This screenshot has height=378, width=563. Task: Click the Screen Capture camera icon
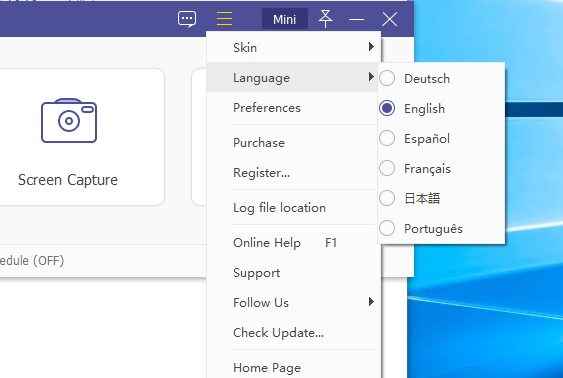(x=69, y=121)
